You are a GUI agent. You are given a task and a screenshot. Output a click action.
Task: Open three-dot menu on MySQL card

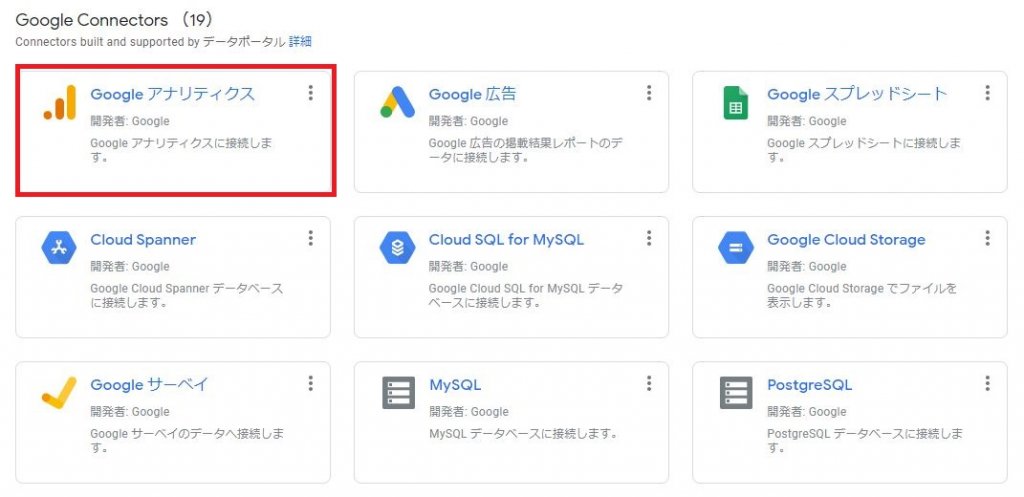click(648, 383)
